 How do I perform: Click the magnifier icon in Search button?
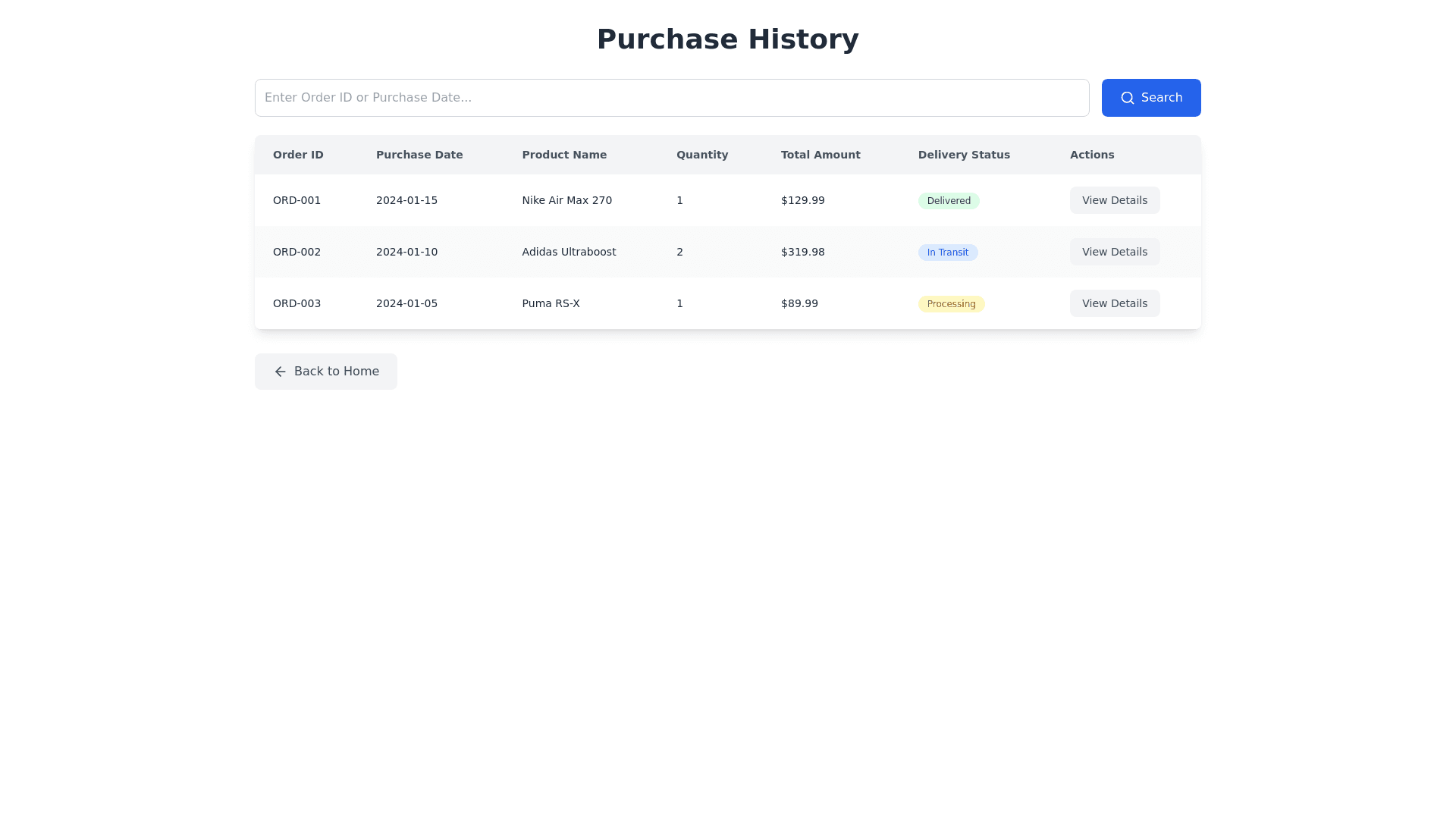click(1127, 98)
